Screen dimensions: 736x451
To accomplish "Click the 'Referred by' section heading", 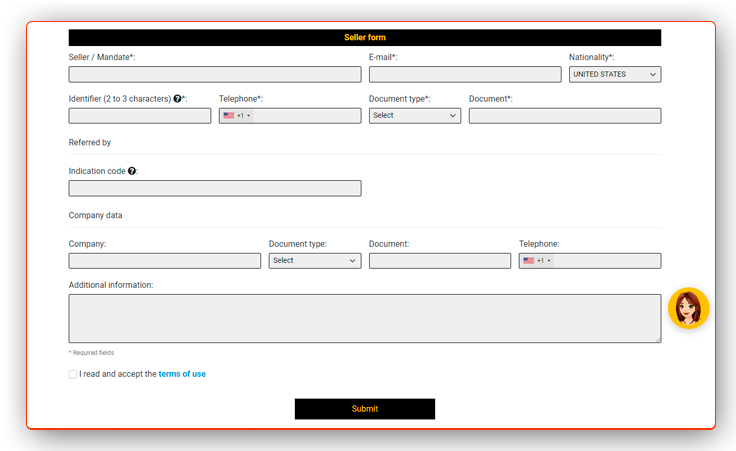I will [90, 142].
